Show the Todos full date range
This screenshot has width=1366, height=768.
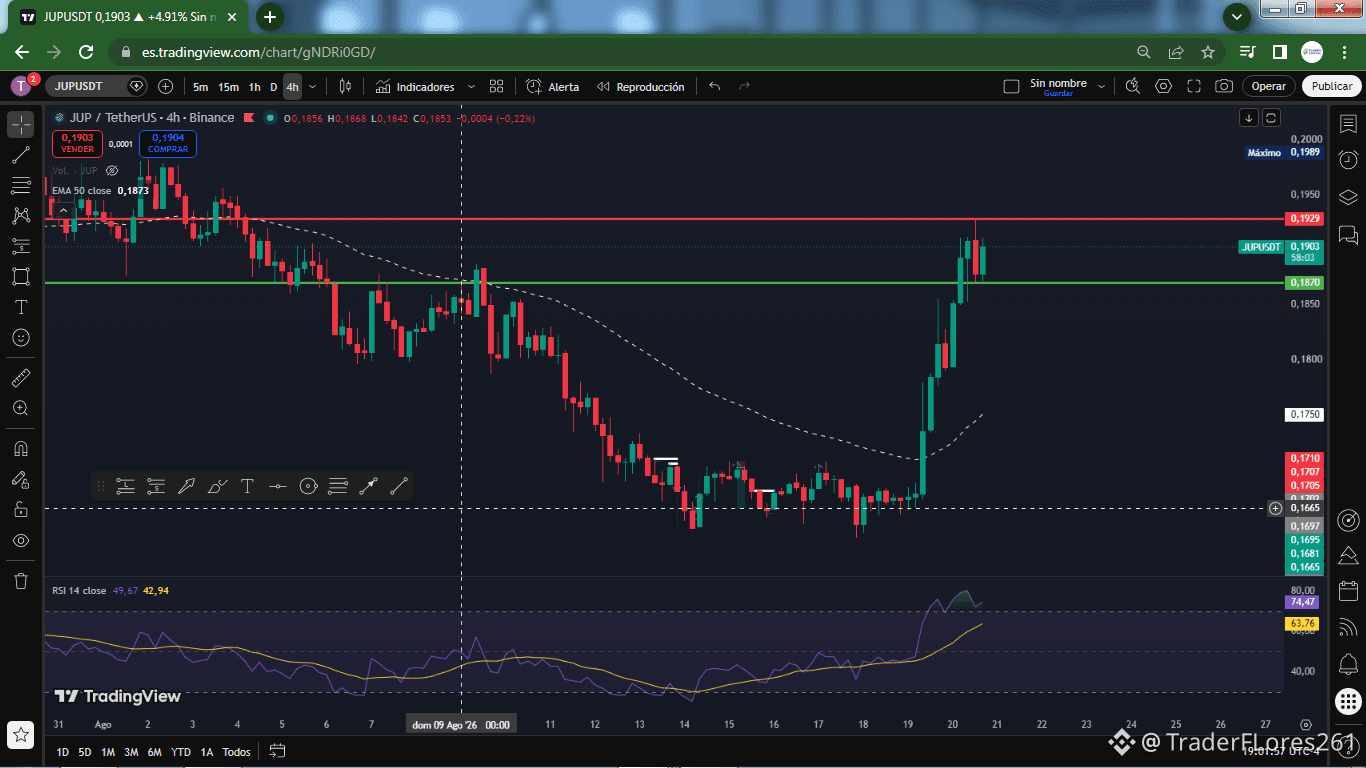[236, 752]
